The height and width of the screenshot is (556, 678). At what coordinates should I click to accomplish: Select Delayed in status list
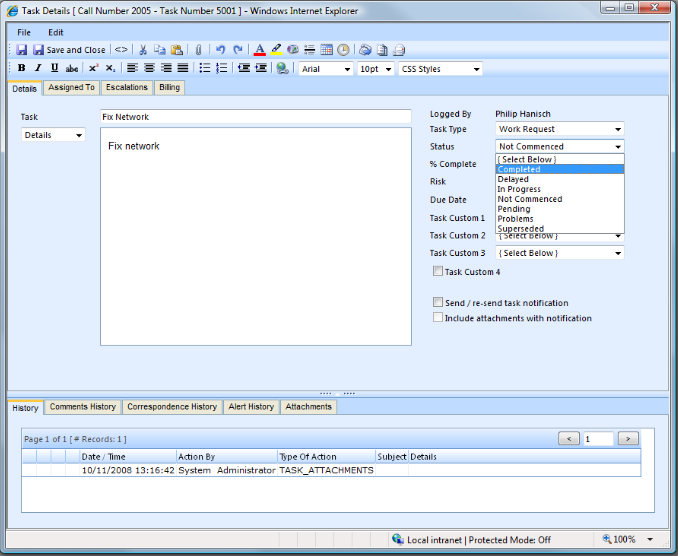tap(560, 179)
